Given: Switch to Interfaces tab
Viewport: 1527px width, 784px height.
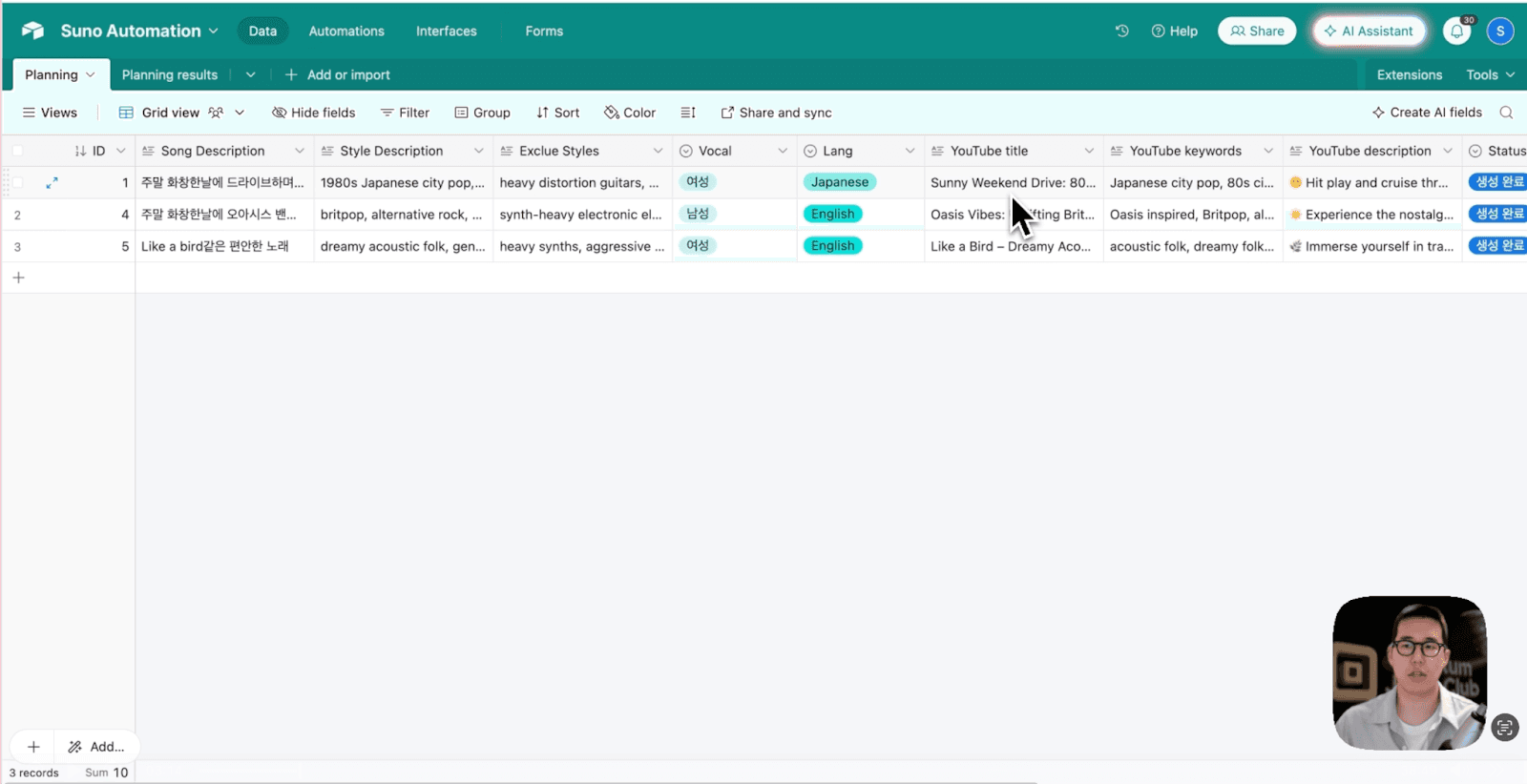Looking at the screenshot, I should 446,31.
